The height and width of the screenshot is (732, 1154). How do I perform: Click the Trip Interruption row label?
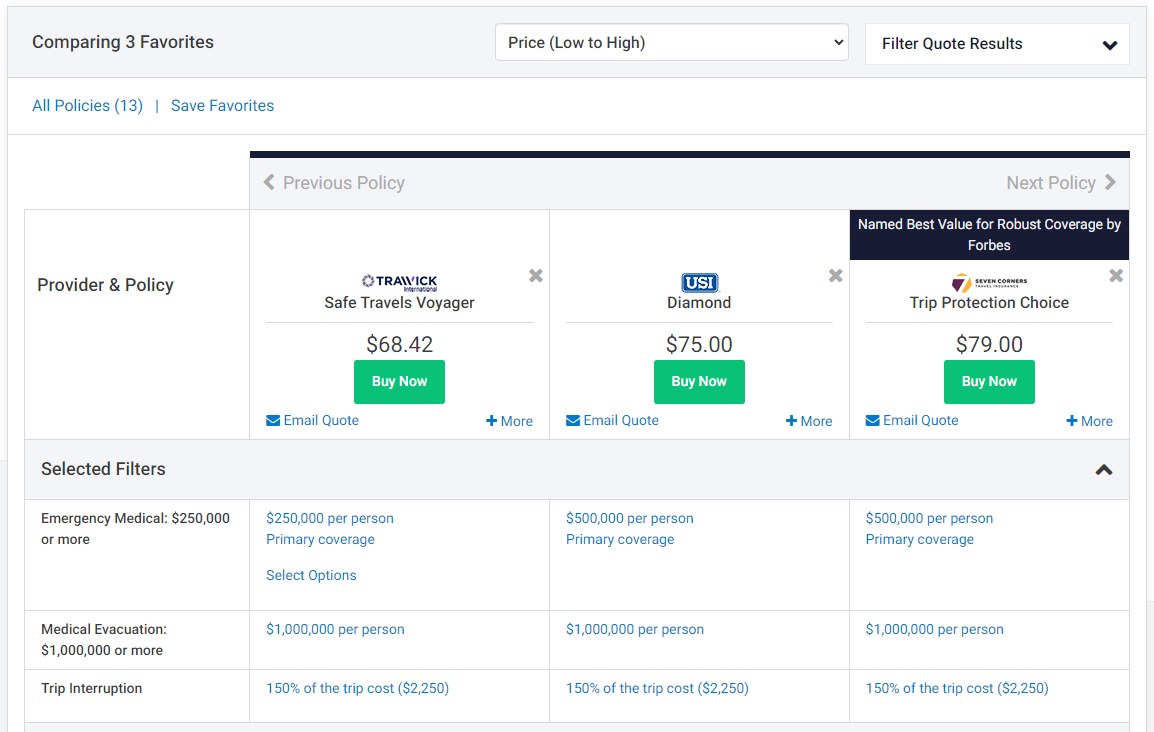point(91,689)
